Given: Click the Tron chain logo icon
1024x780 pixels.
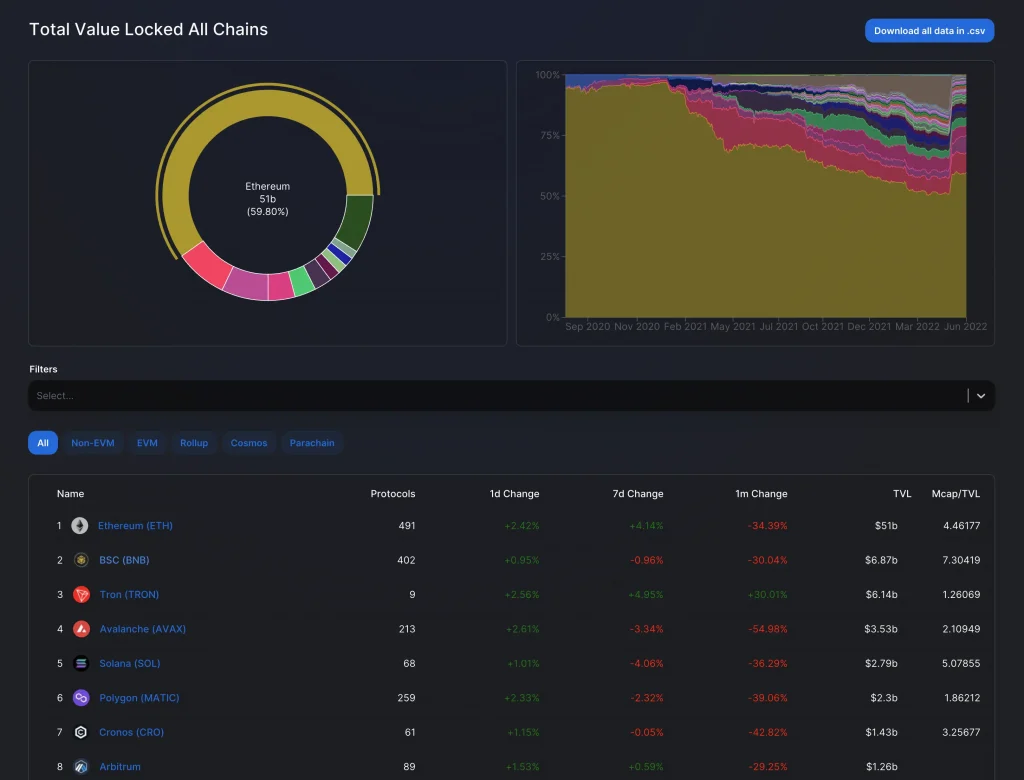Looking at the screenshot, I should coord(81,595).
